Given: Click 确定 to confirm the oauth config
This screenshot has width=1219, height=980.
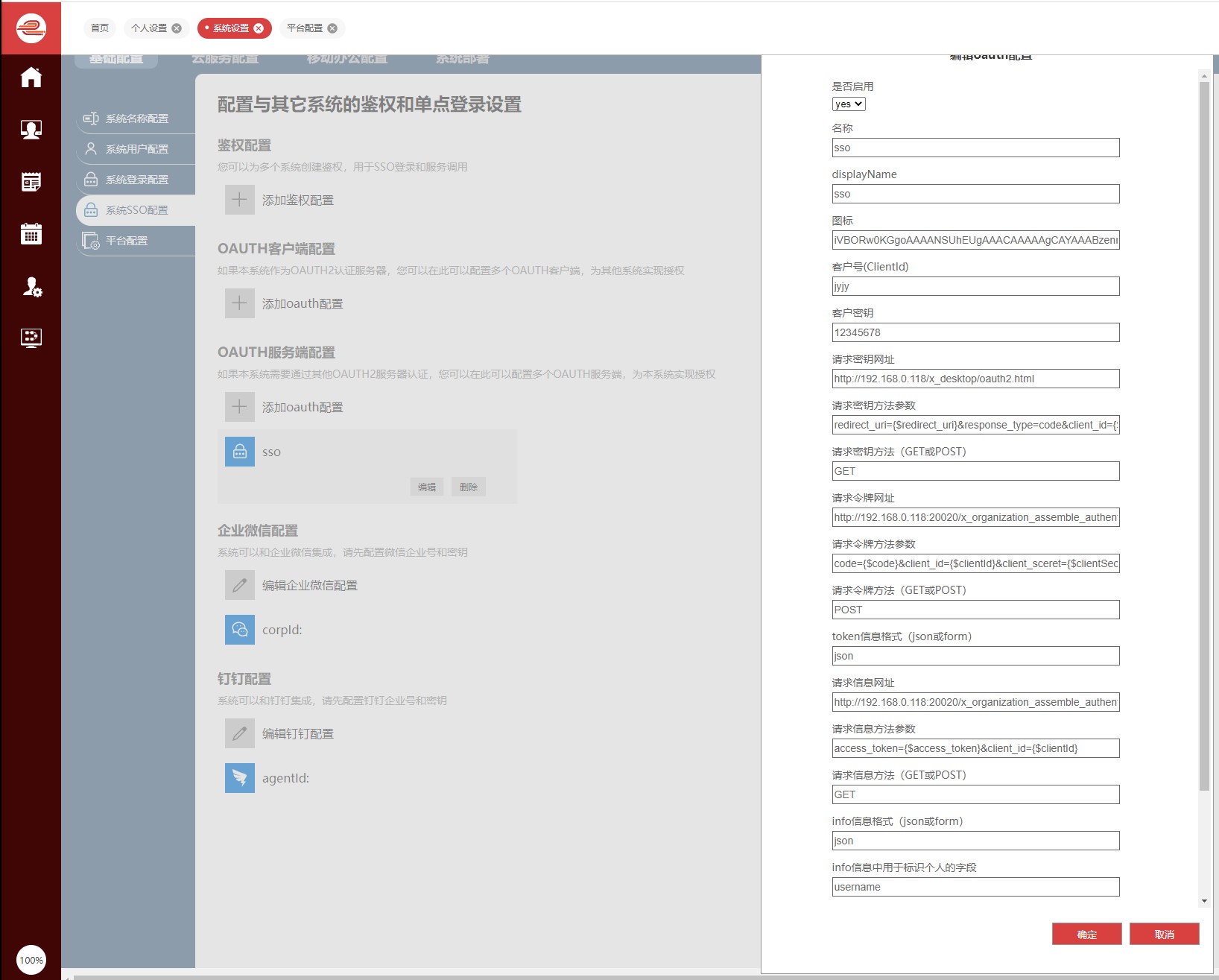Looking at the screenshot, I should (x=1086, y=934).
